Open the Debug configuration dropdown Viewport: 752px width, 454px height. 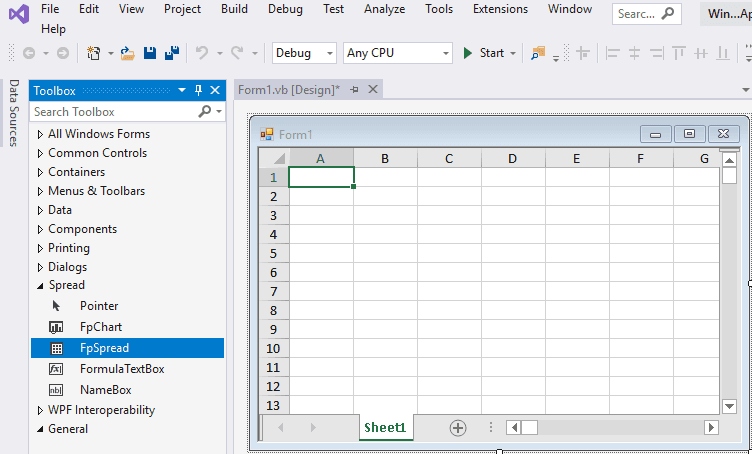pos(305,53)
